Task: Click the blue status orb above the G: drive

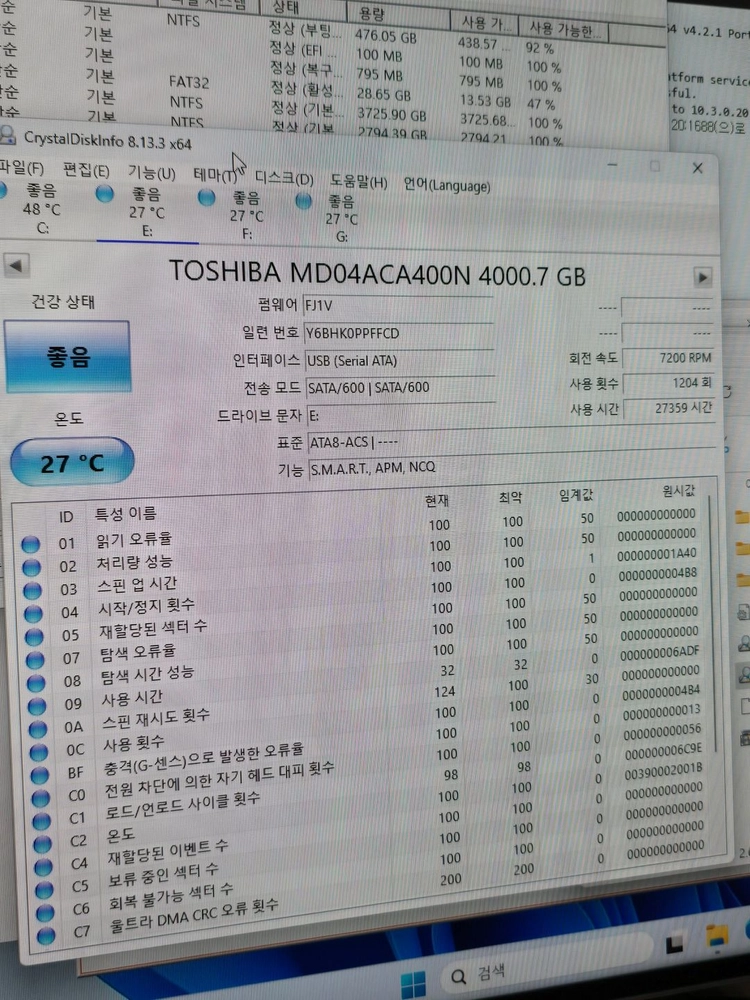Action: pyautogui.click(x=304, y=202)
